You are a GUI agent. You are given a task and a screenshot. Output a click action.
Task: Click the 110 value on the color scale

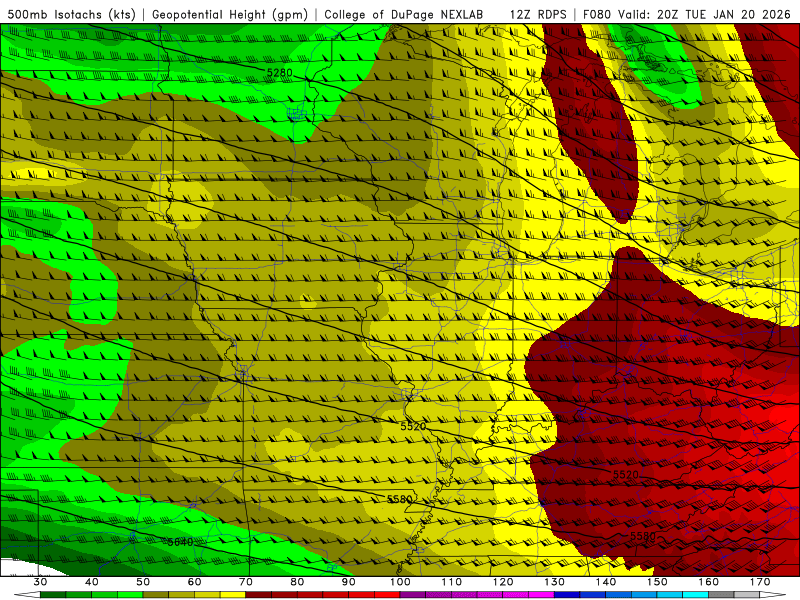(x=452, y=582)
